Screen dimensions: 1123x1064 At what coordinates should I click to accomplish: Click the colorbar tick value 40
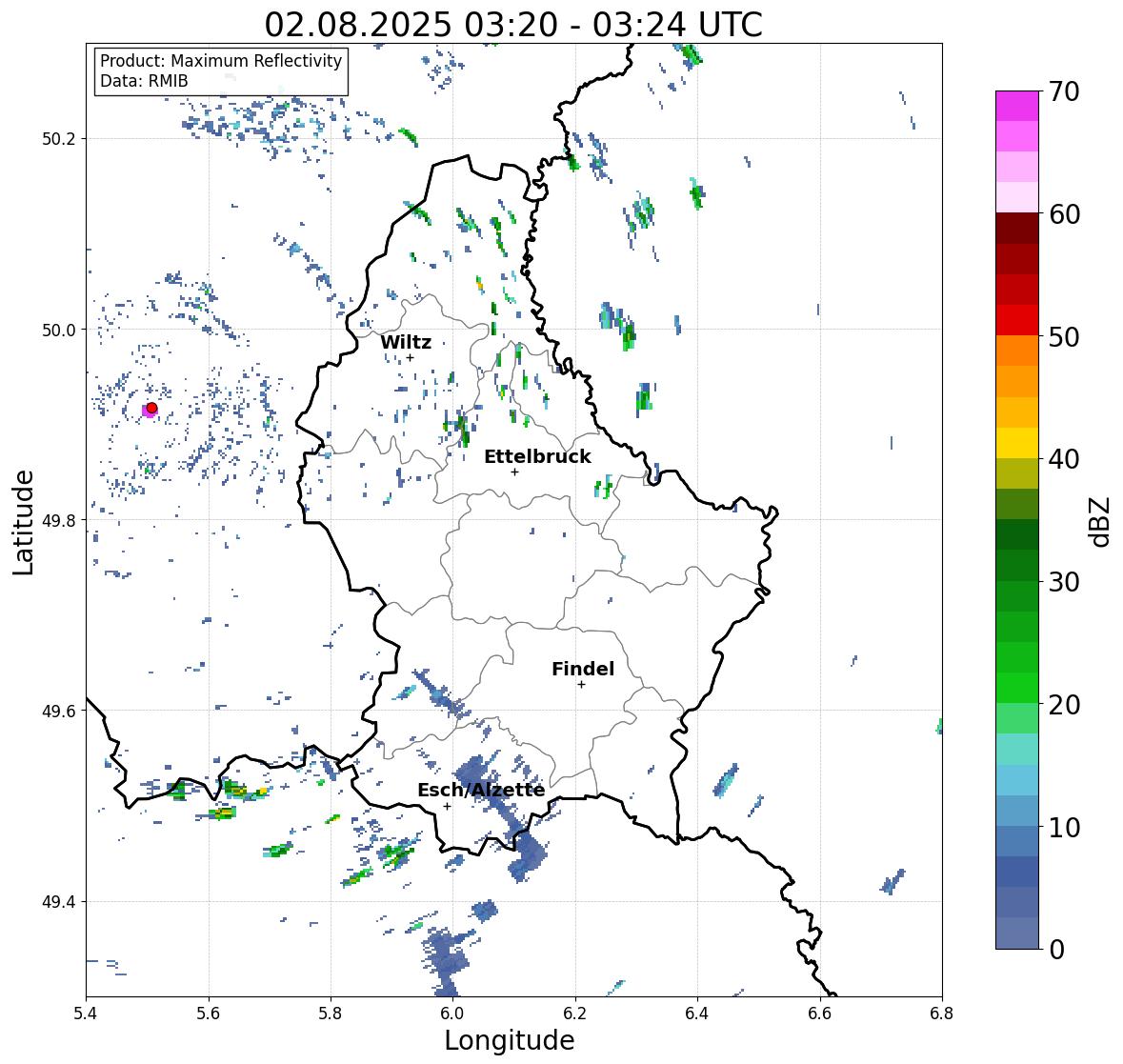pyautogui.click(x=1064, y=459)
